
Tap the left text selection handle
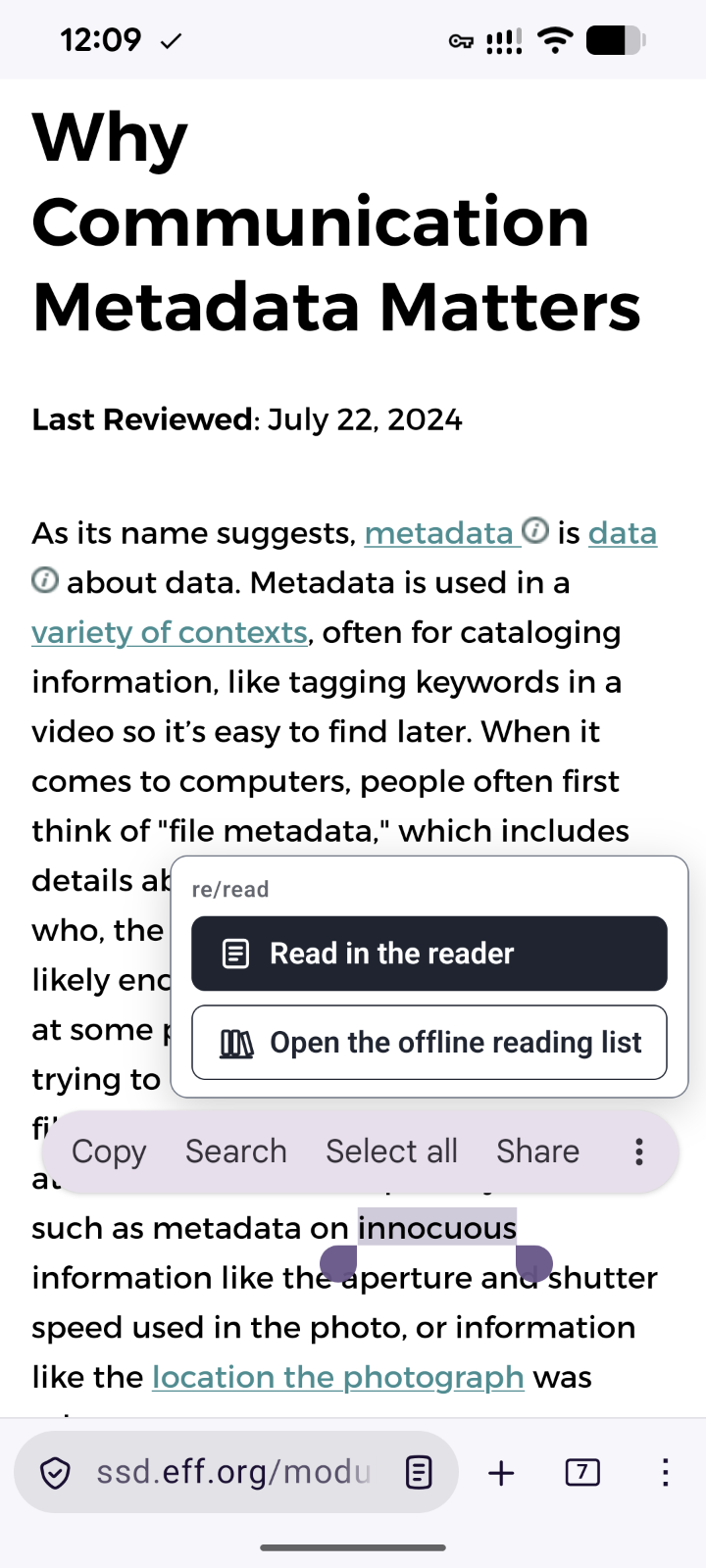[338, 1262]
